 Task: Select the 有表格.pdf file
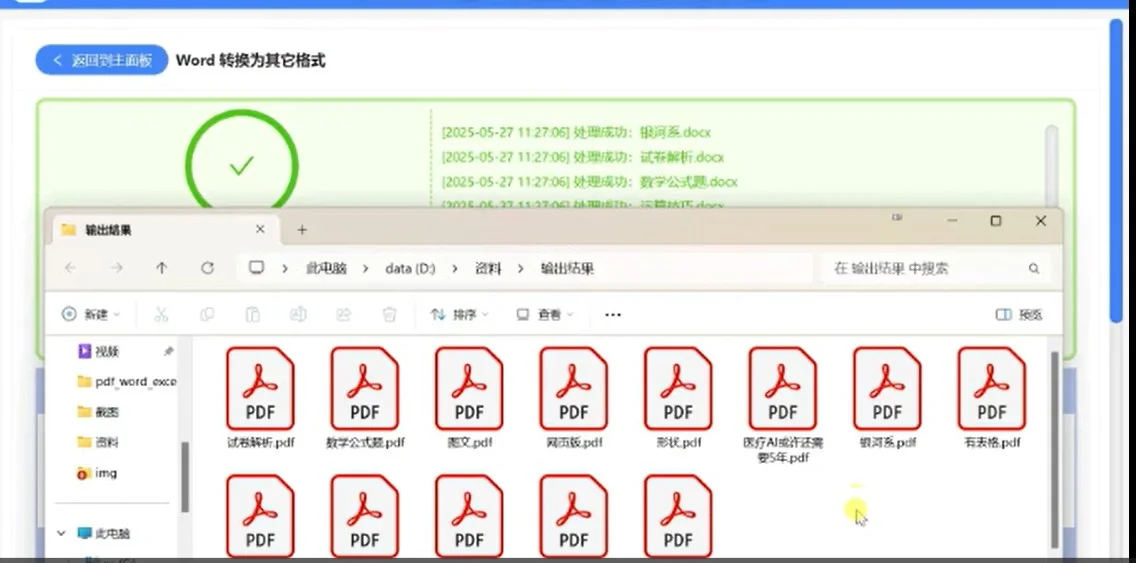point(992,397)
